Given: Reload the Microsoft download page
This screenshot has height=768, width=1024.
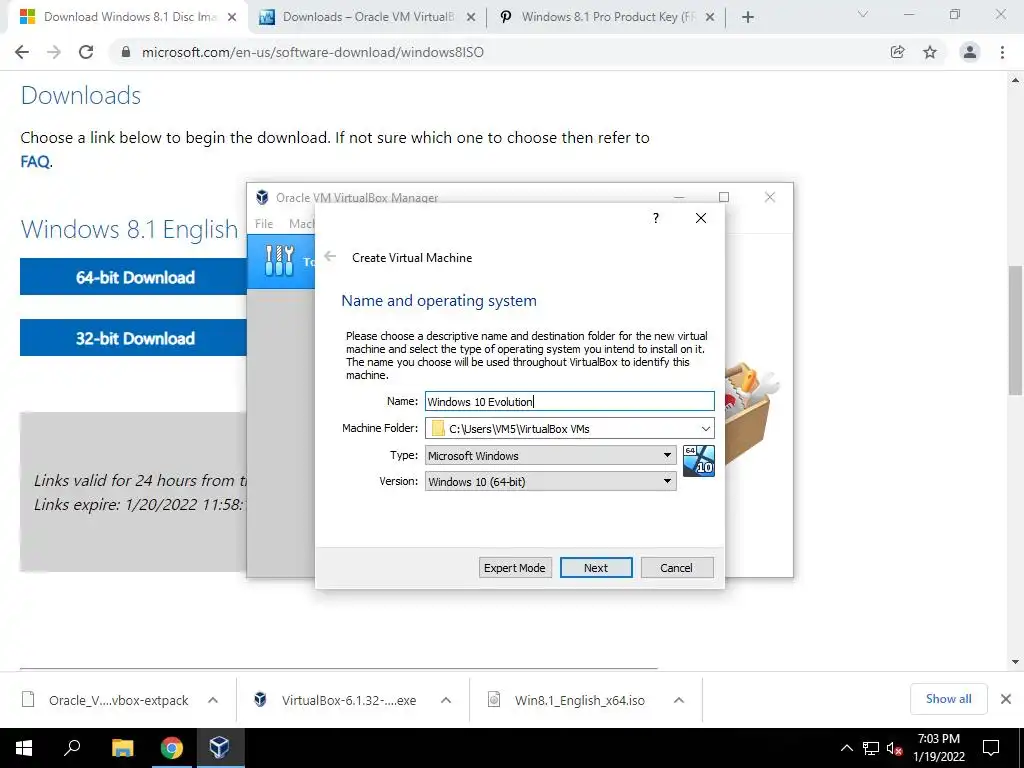Looking at the screenshot, I should pyautogui.click(x=86, y=52).
